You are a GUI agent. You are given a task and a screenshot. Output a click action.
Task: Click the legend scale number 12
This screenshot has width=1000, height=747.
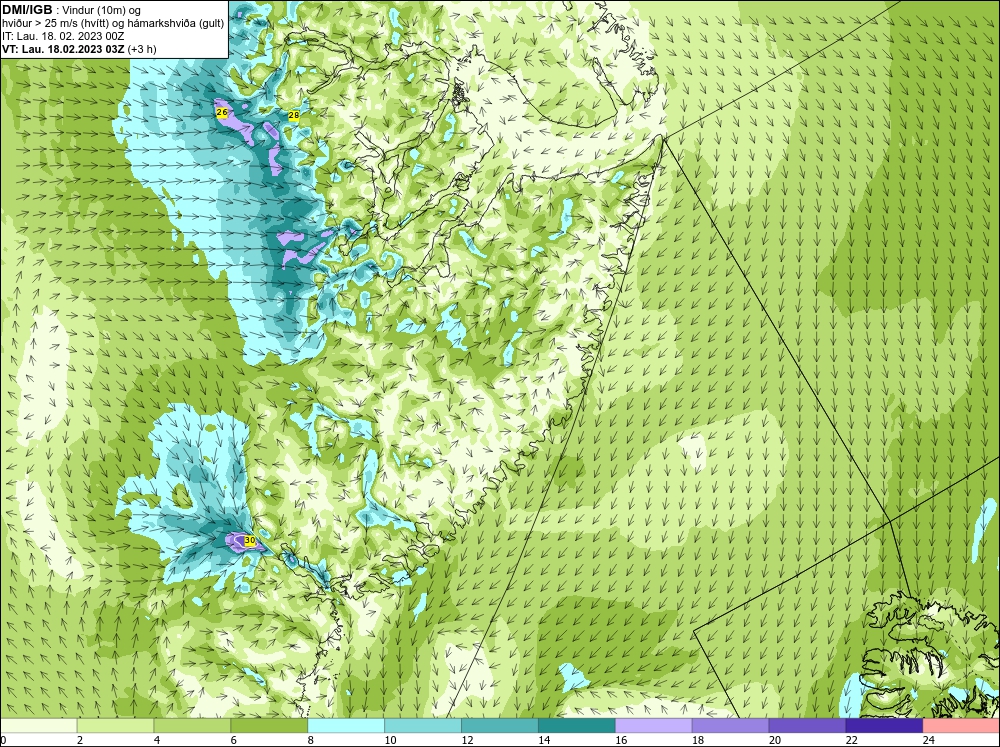pyautogui.click(x=467, y=740)
